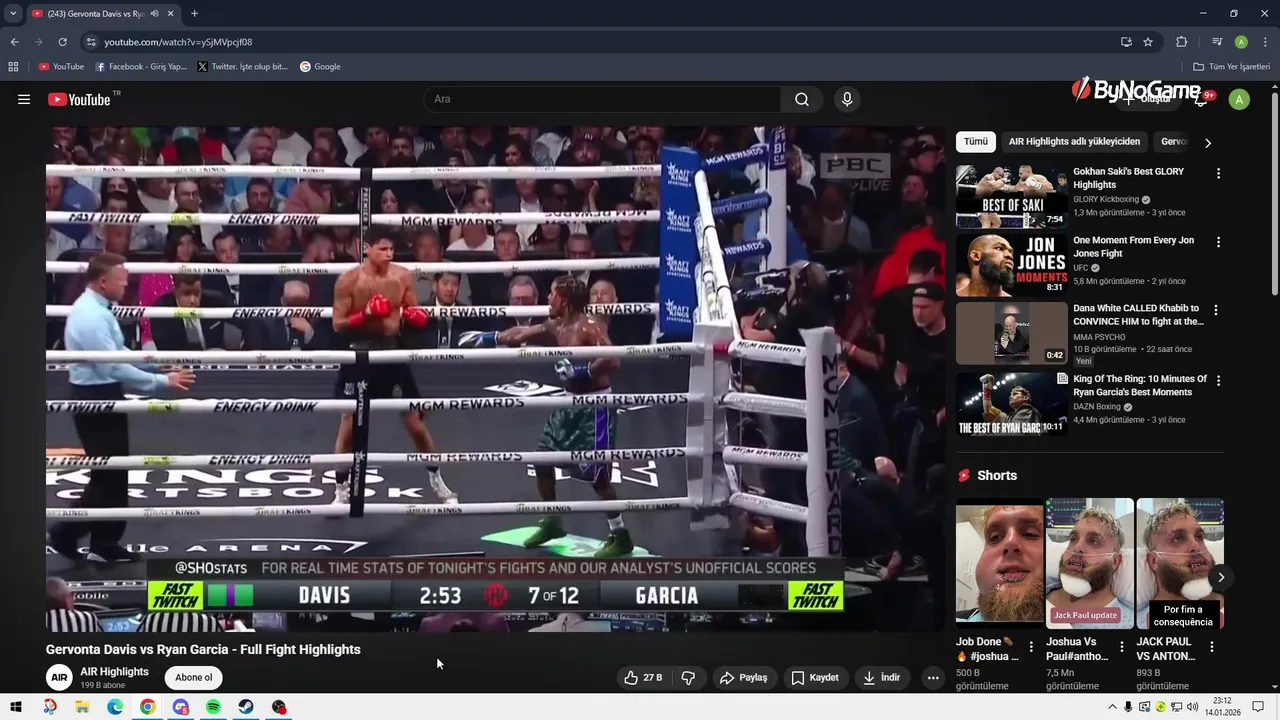Screen dimensions: 1280x720
Task: Open options for King Of The Ring video
Action: pyautogui.click(x=1216, y=381)
